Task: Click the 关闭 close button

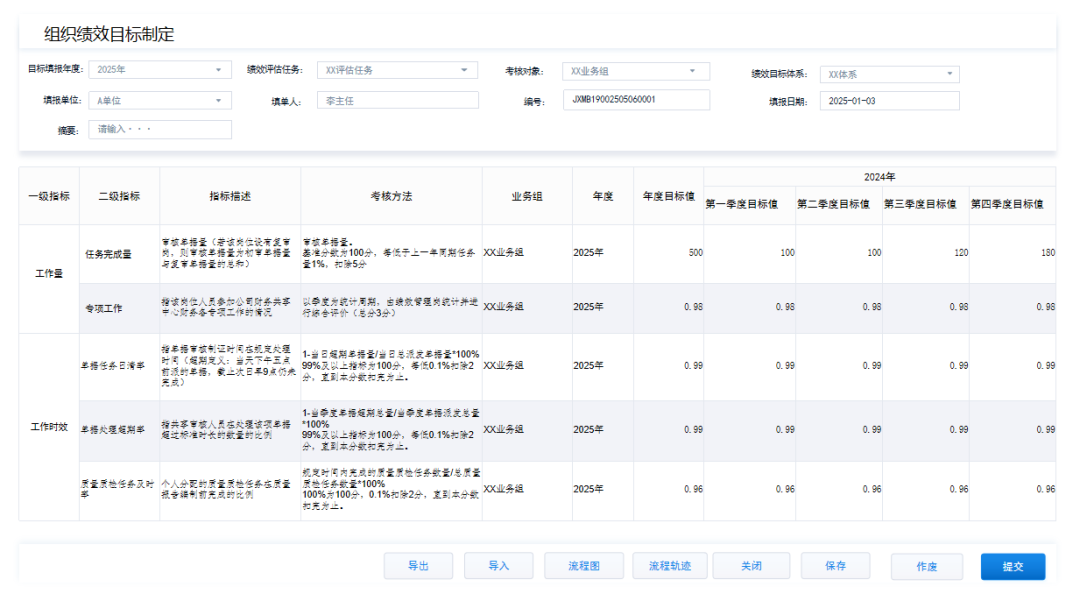Action: [751, 565]
